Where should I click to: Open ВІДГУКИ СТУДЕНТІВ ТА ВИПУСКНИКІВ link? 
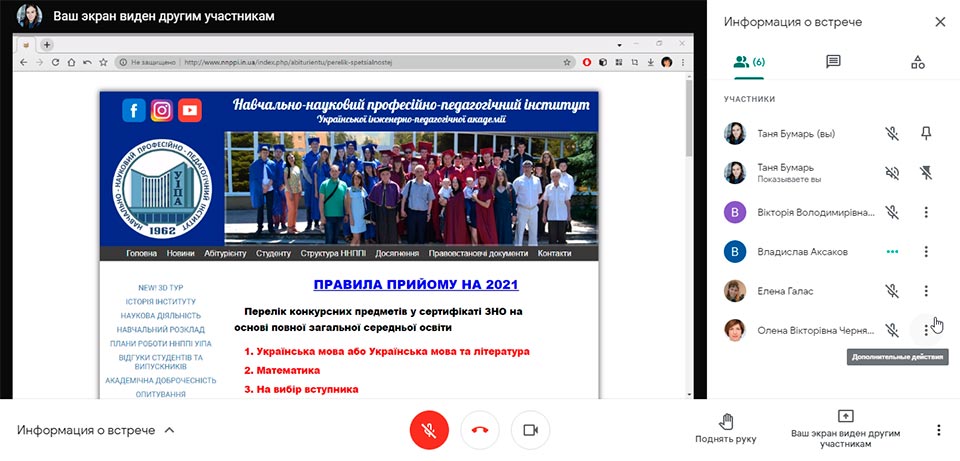pyautogui.click(x=160, y=362)
